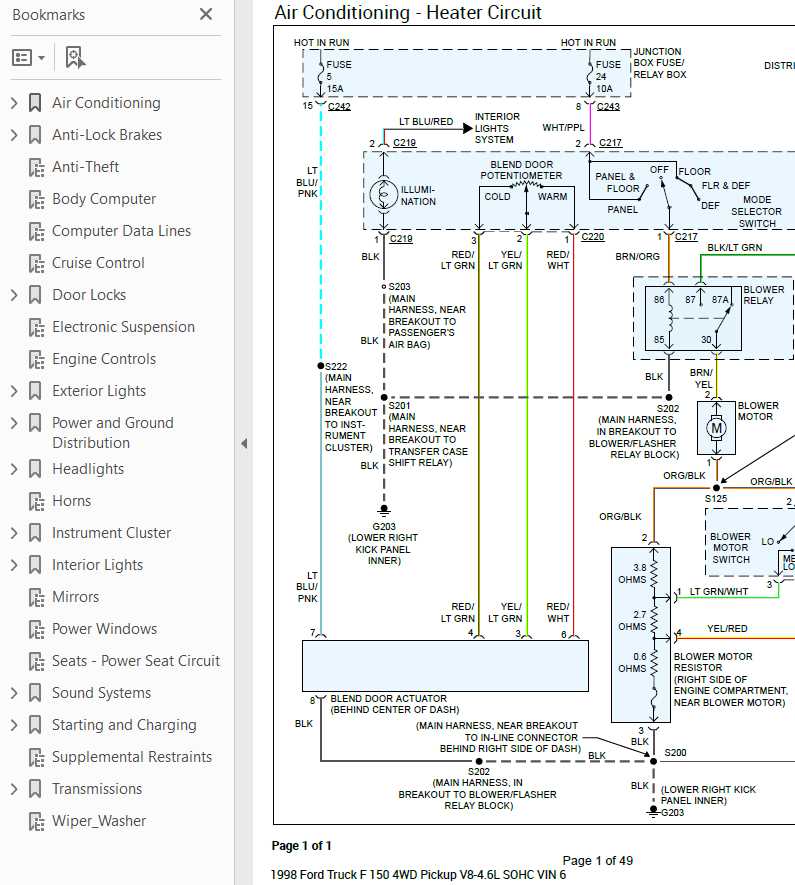Expand the Exterior Lights bookmark
This screenshot has width=795, height=885.
tap(14, 391)
